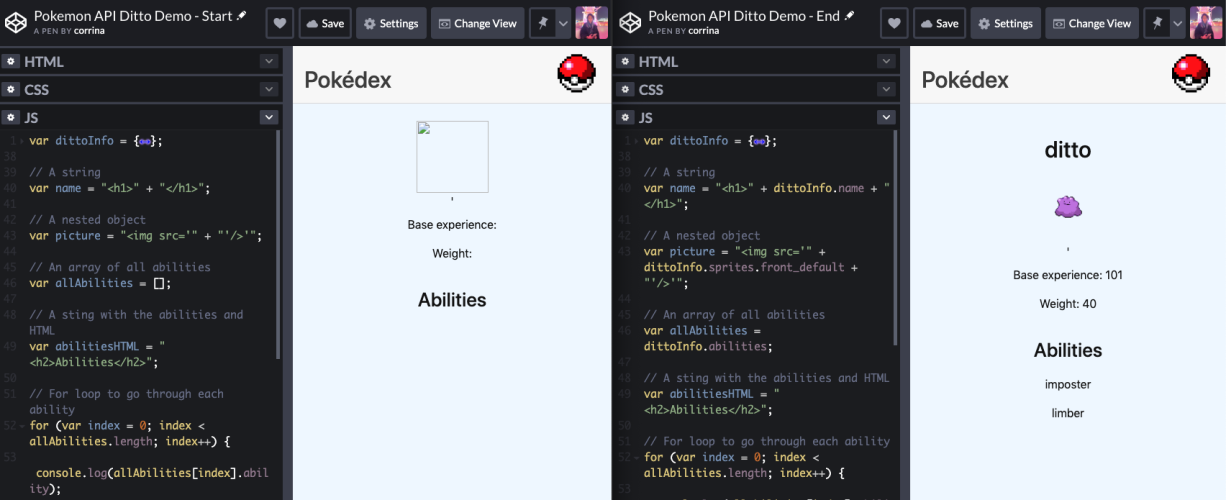1226x500 pixels.
Task: Click Change View in the Start pen
Action: click(477, 23)
